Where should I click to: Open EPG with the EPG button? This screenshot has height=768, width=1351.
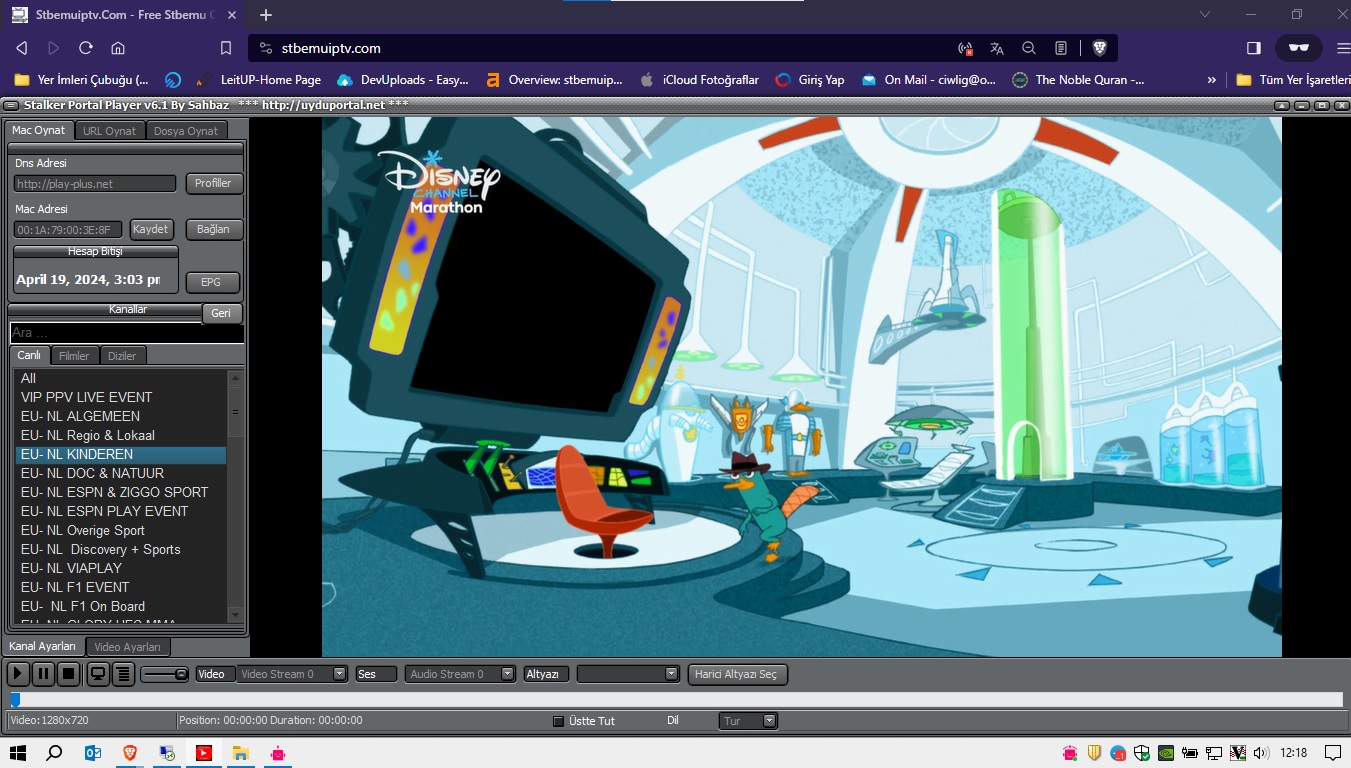point(211,282)
